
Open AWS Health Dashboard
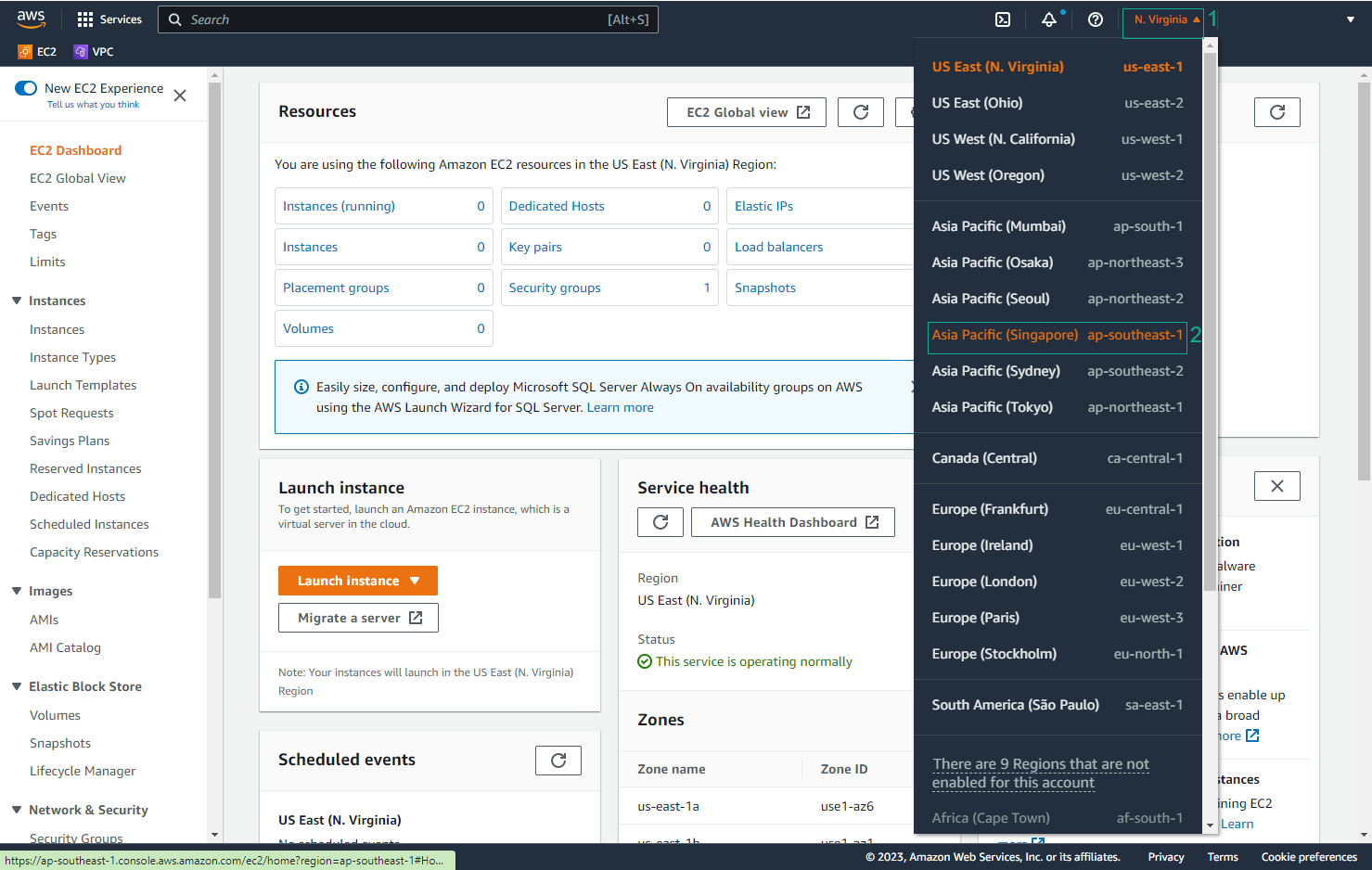pos(793,522)
